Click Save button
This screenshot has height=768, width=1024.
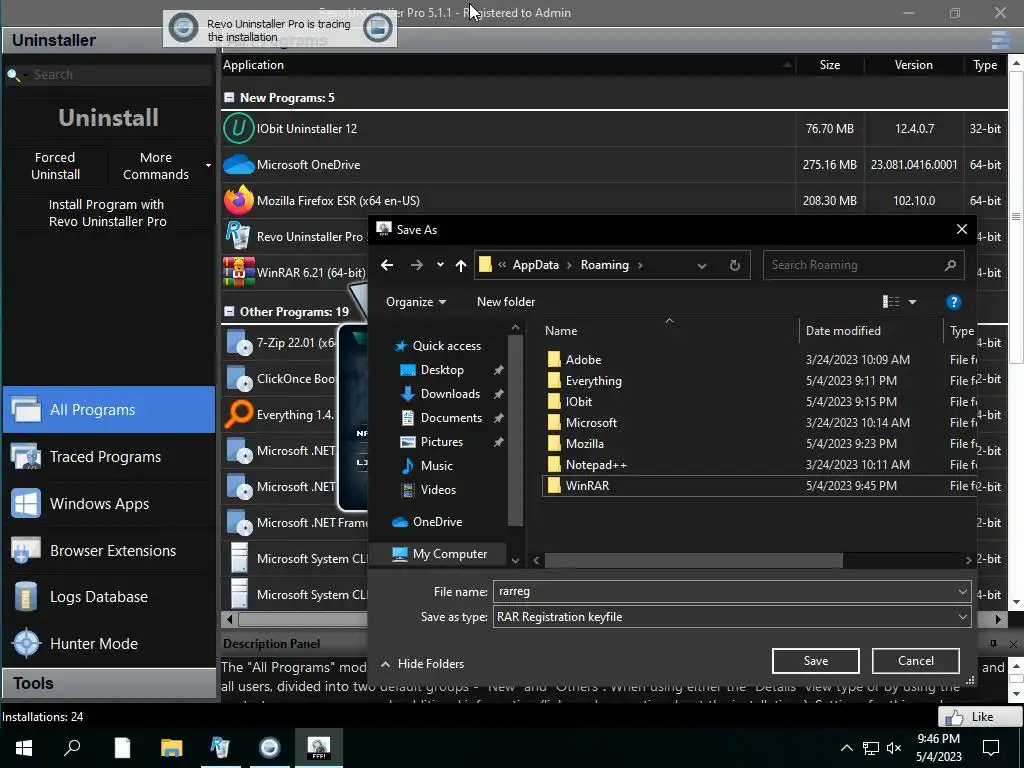816,661
